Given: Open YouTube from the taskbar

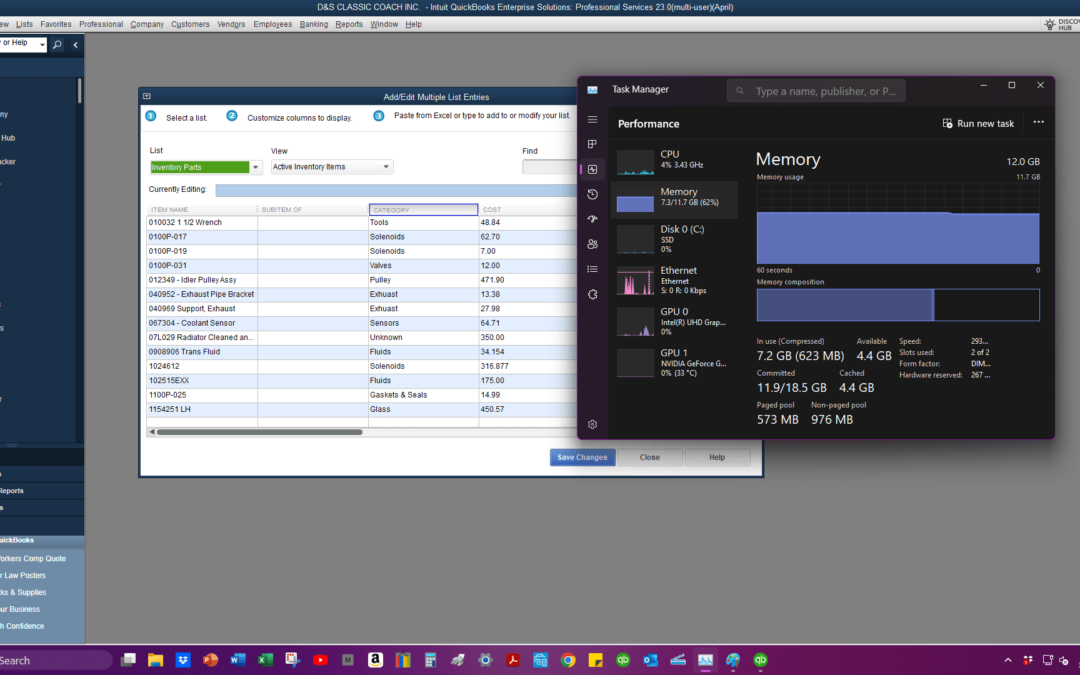Looking at the screenshot, I should 320,660.
